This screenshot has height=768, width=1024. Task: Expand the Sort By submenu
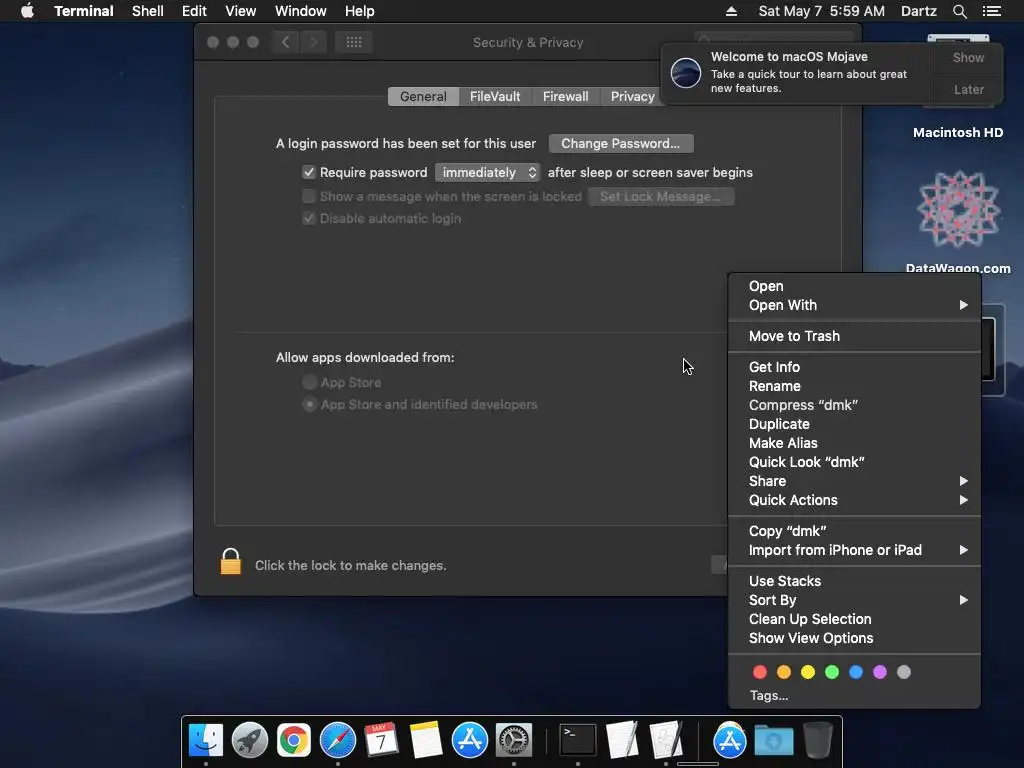(854, 600)
